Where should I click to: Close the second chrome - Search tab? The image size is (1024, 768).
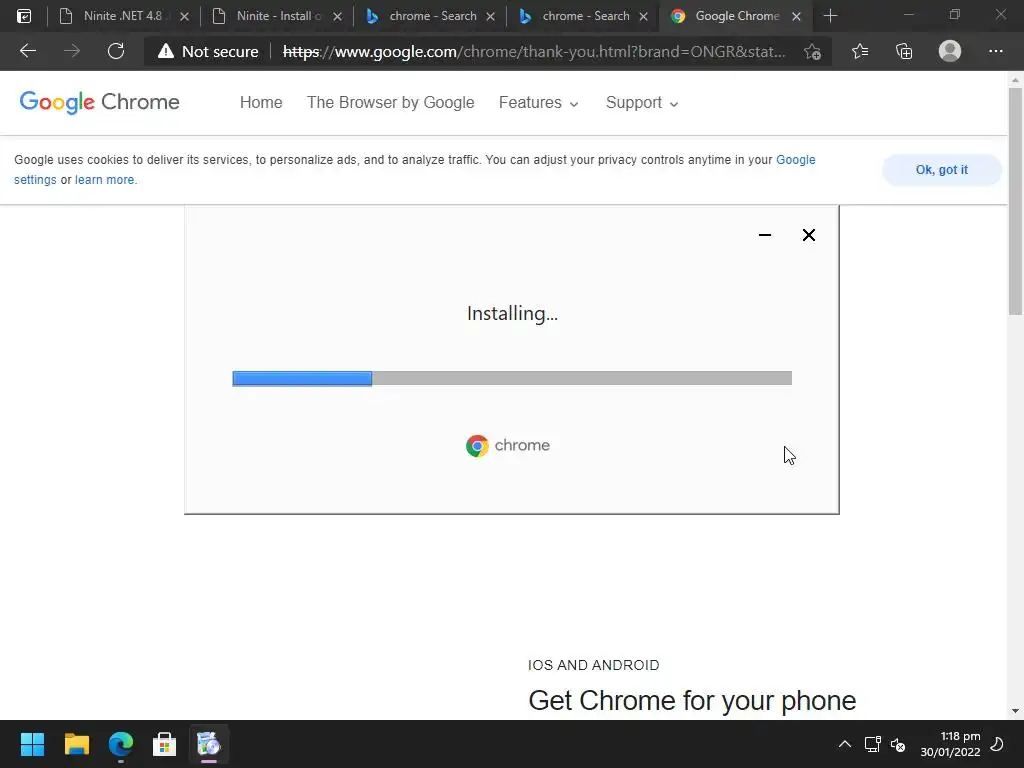[x=643, y=16]
